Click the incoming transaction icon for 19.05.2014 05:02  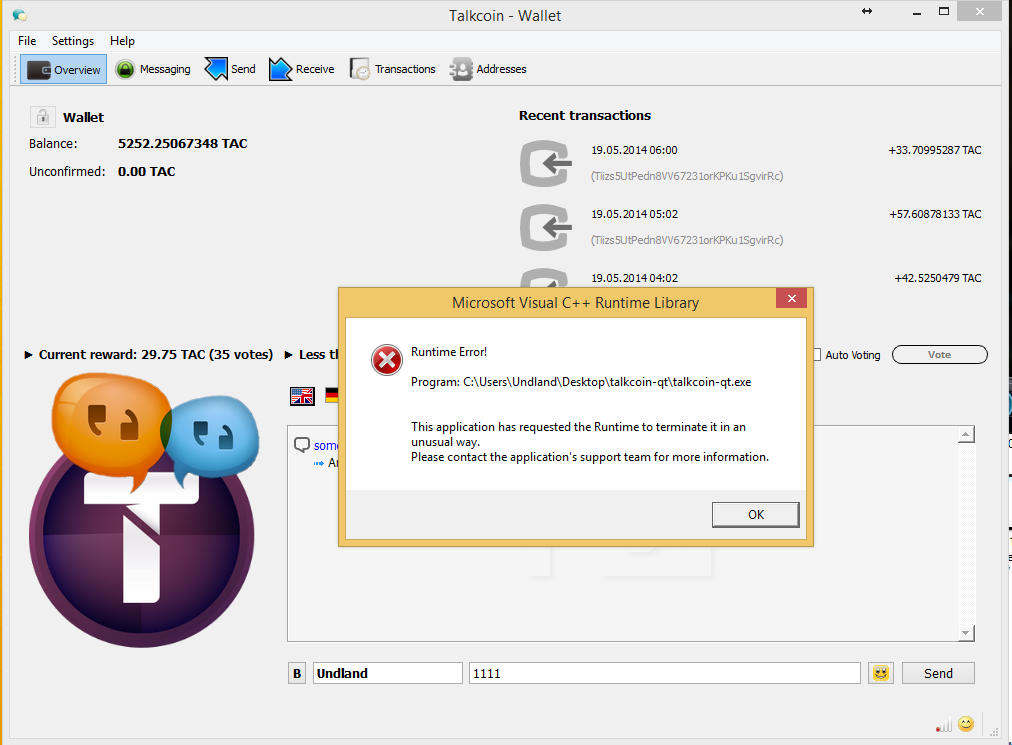[546, 227]
